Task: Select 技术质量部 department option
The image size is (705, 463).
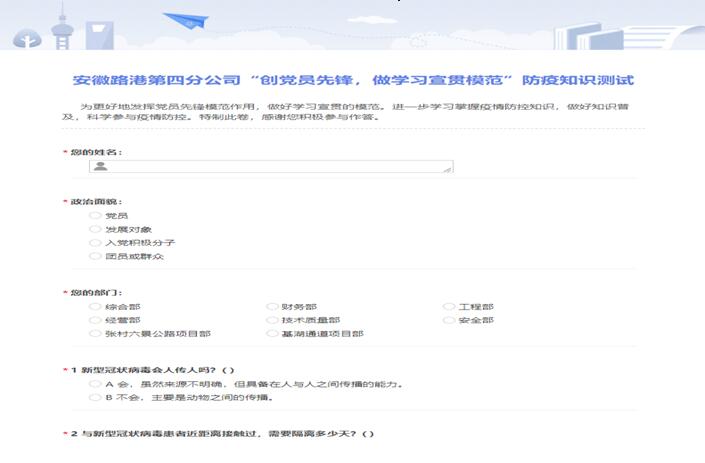Action: (x=272, y=320)
